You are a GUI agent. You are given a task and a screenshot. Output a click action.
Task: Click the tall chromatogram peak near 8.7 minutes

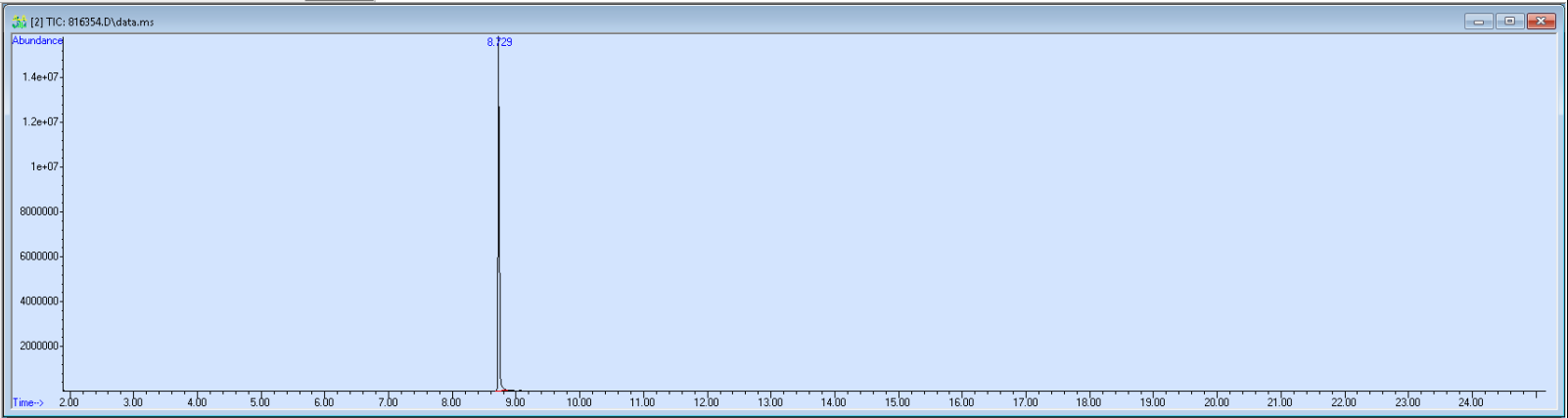click(x=499, y=196)
